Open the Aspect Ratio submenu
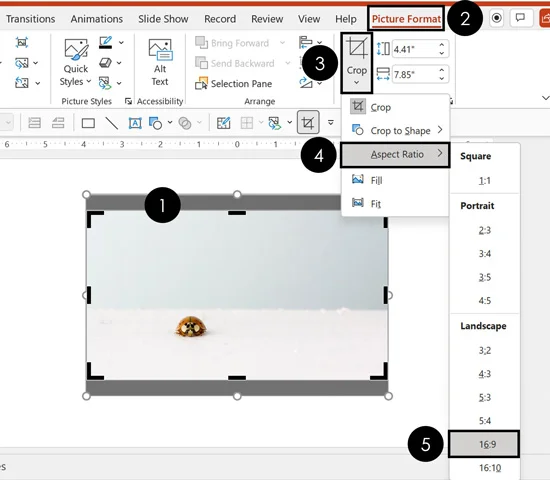Image resolution: width=550 pixels, height=480 pixels. pyautogui.click(x=395, y=154)
